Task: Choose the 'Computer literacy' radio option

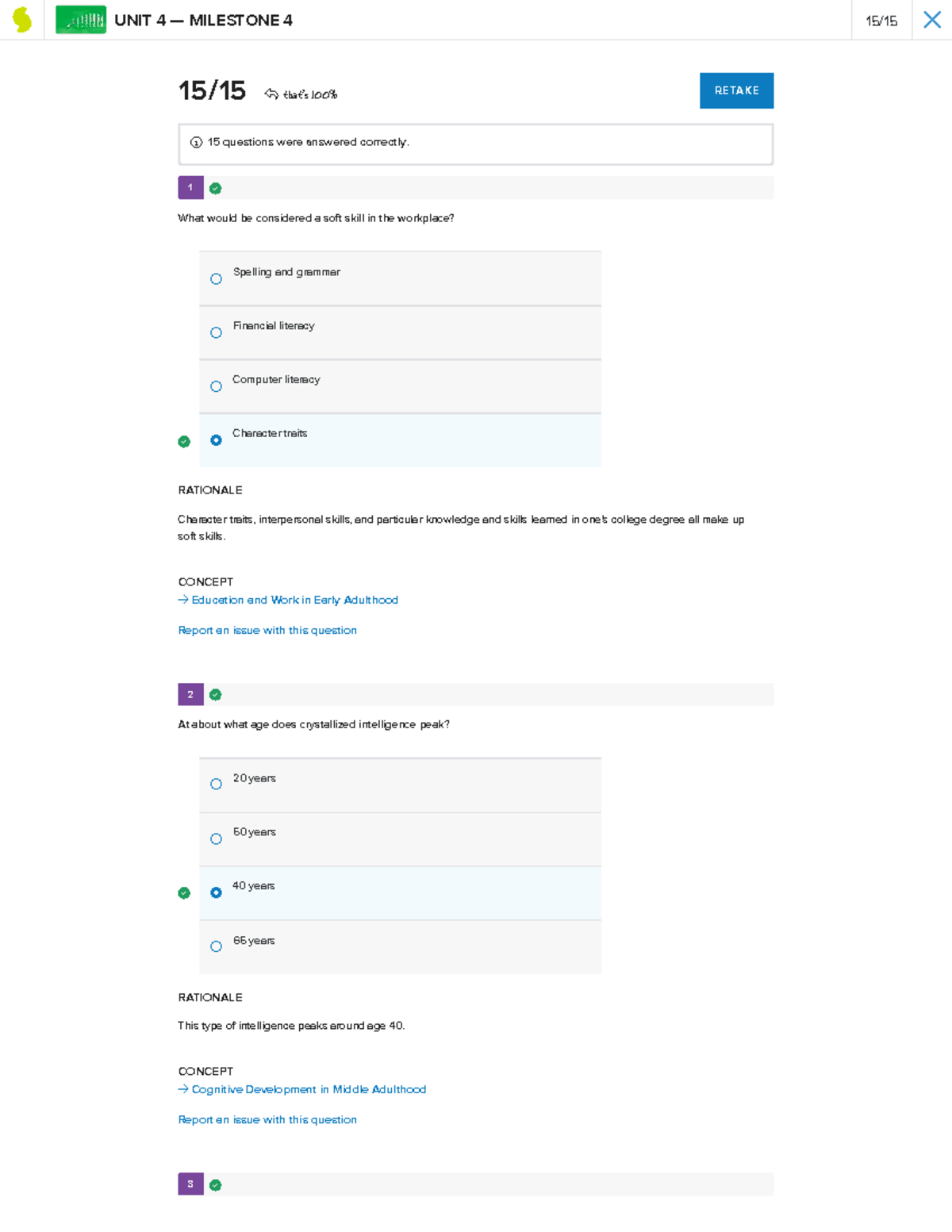Action: 216,387
